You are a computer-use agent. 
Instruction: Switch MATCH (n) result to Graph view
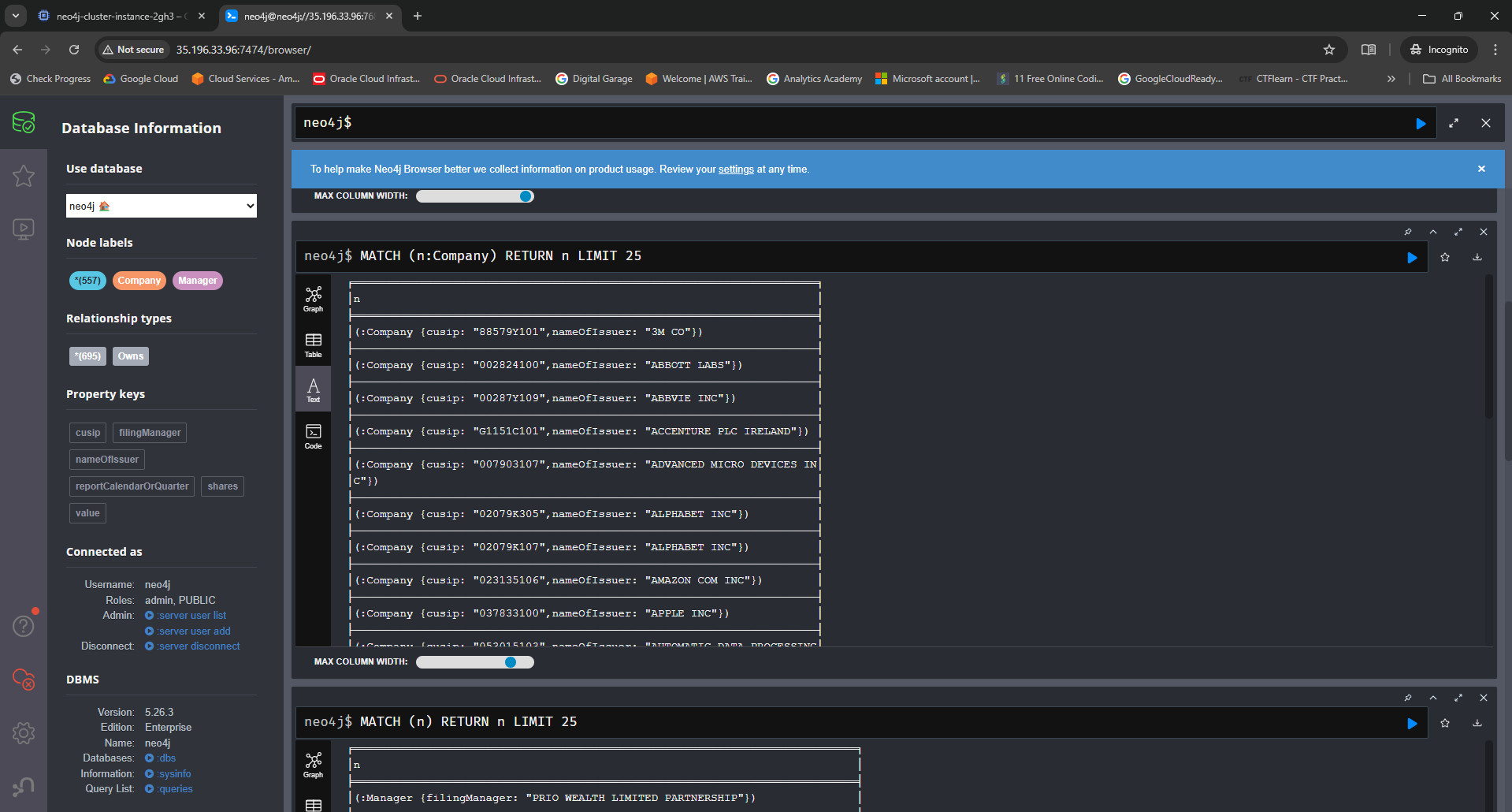pyautogui.click(x=314, y=765)
